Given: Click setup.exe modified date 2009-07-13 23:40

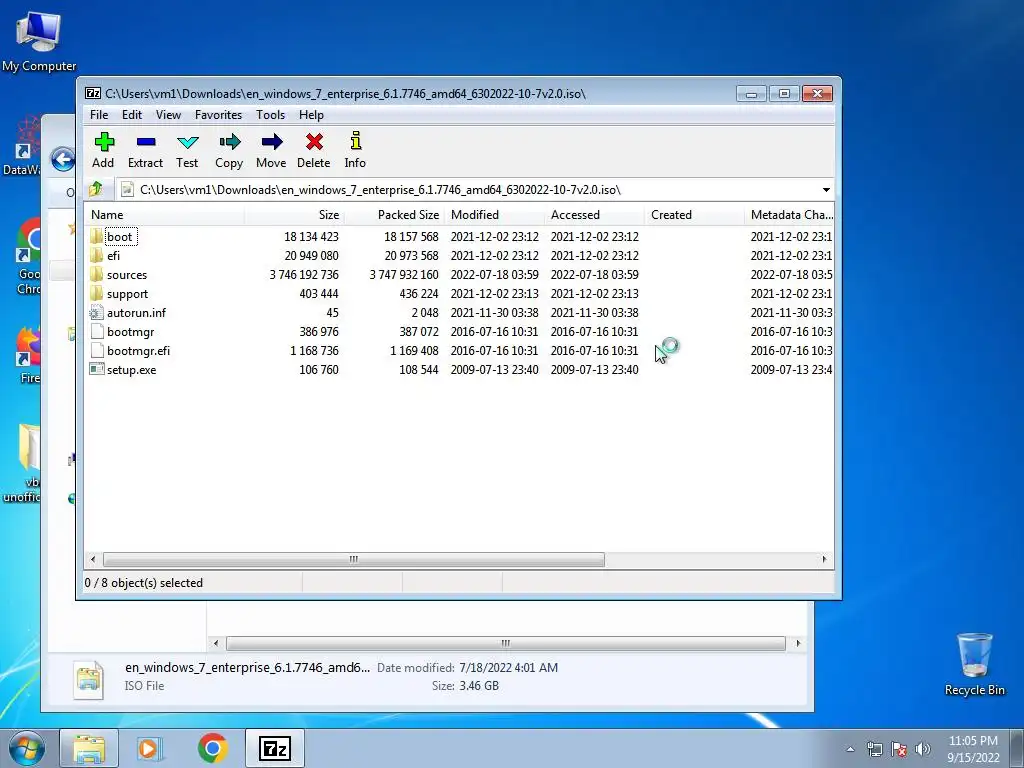Looking at the screenshot, I should pos(494,370).
